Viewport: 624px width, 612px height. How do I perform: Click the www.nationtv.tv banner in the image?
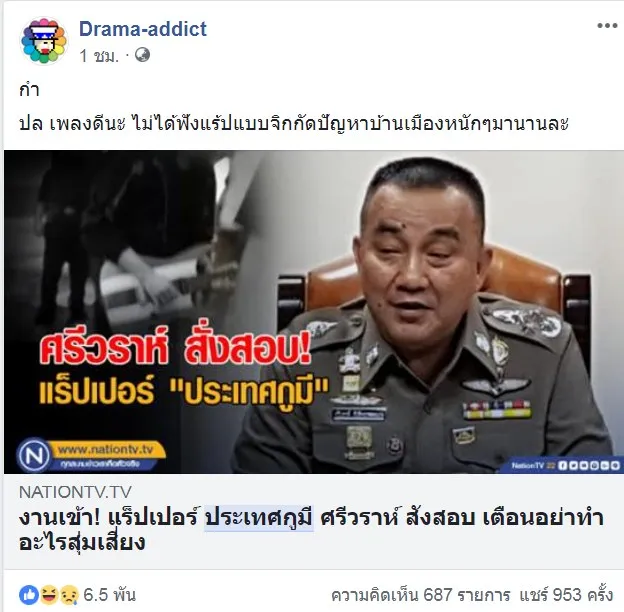tap(106, 450)
